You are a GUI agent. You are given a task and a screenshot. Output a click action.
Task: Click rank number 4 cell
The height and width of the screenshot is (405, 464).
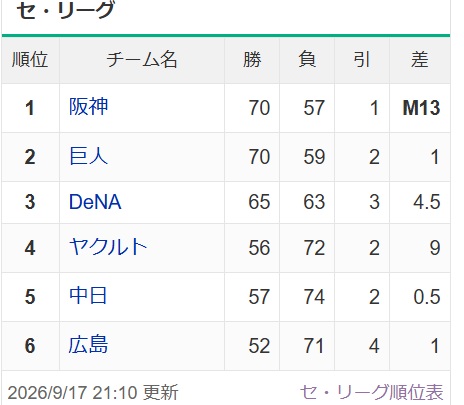point(30,248)
